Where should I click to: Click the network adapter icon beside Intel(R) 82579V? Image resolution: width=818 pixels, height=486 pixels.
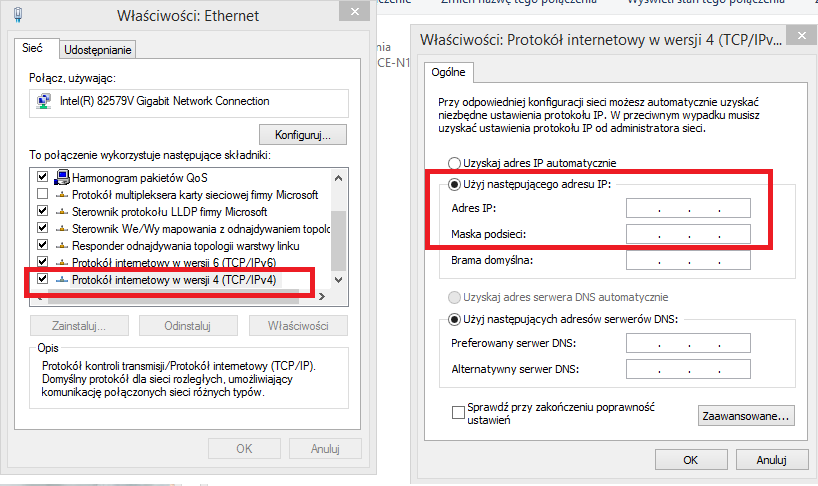(x=44, y=101)
